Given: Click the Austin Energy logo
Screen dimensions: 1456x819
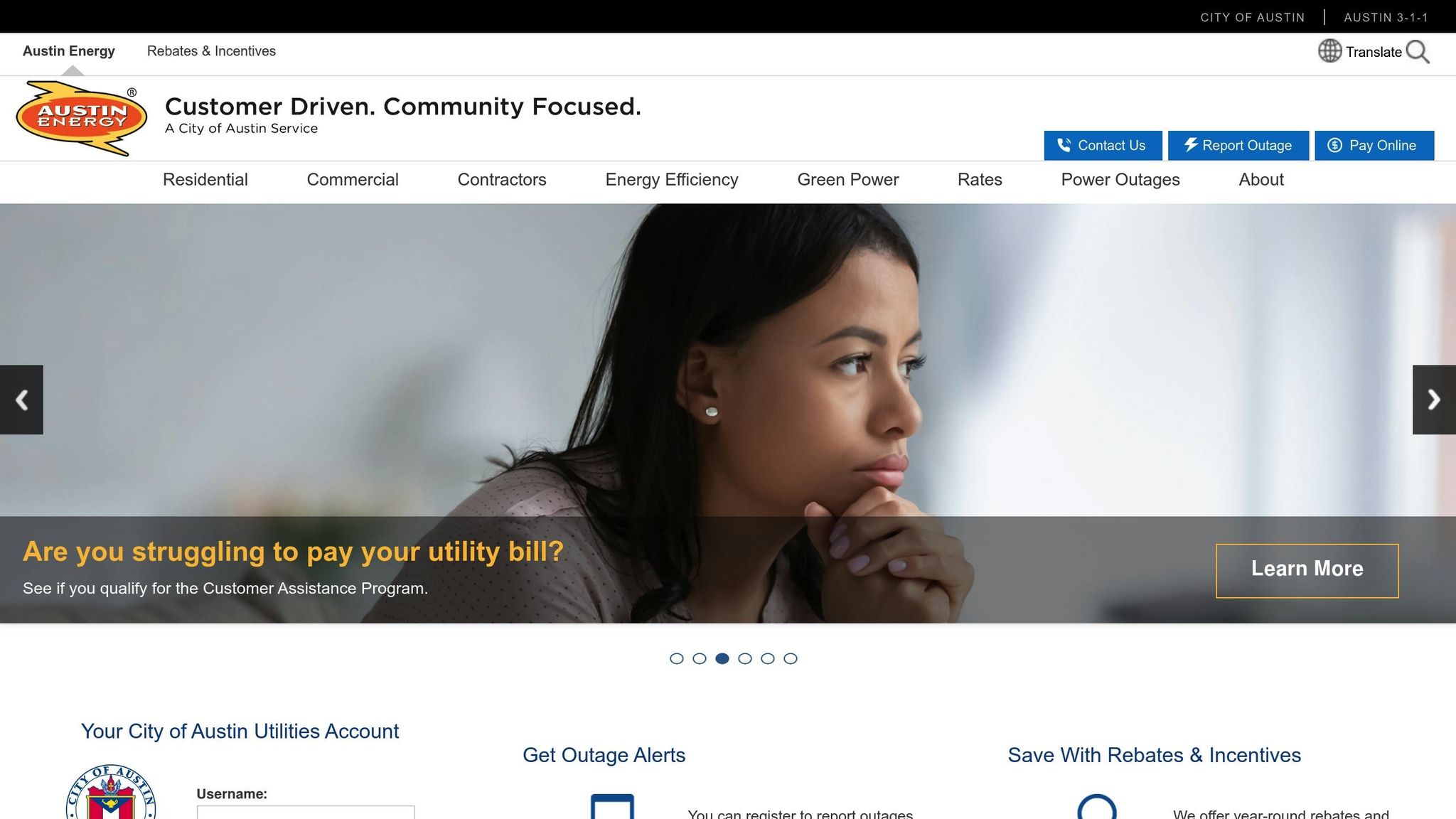Looking at the screenshot, I should tap(82, 118).
